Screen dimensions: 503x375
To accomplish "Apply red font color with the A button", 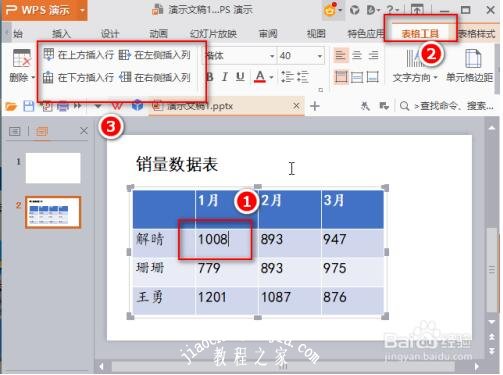I will click(260, 77).
